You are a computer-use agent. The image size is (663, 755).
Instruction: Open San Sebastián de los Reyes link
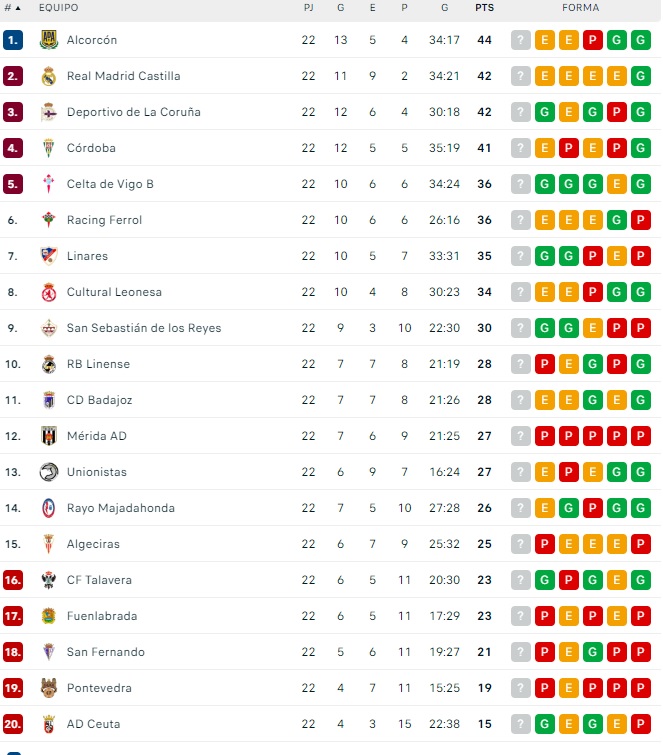pos(144,328)
